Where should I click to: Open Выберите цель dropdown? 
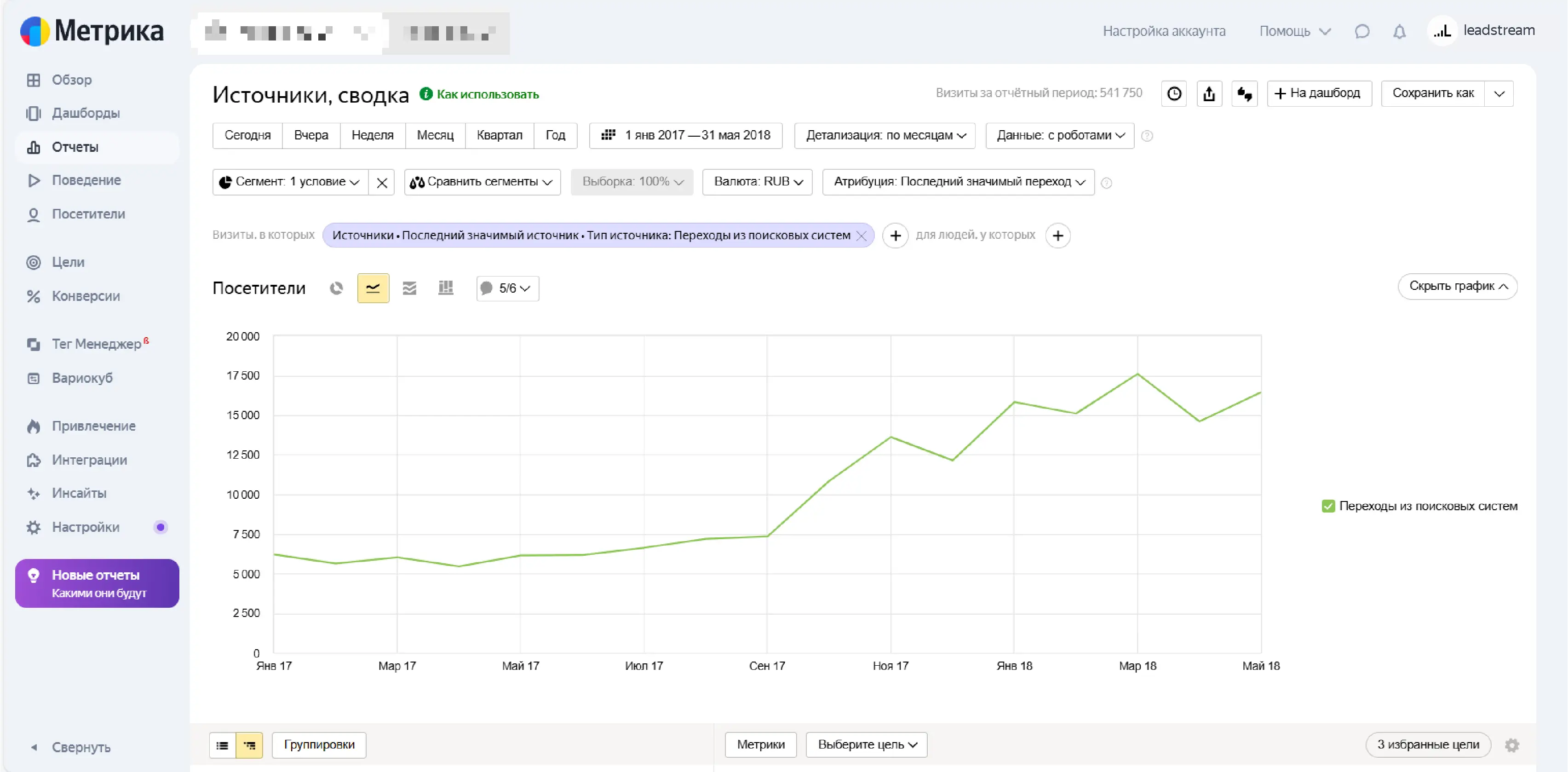point(866,744)
